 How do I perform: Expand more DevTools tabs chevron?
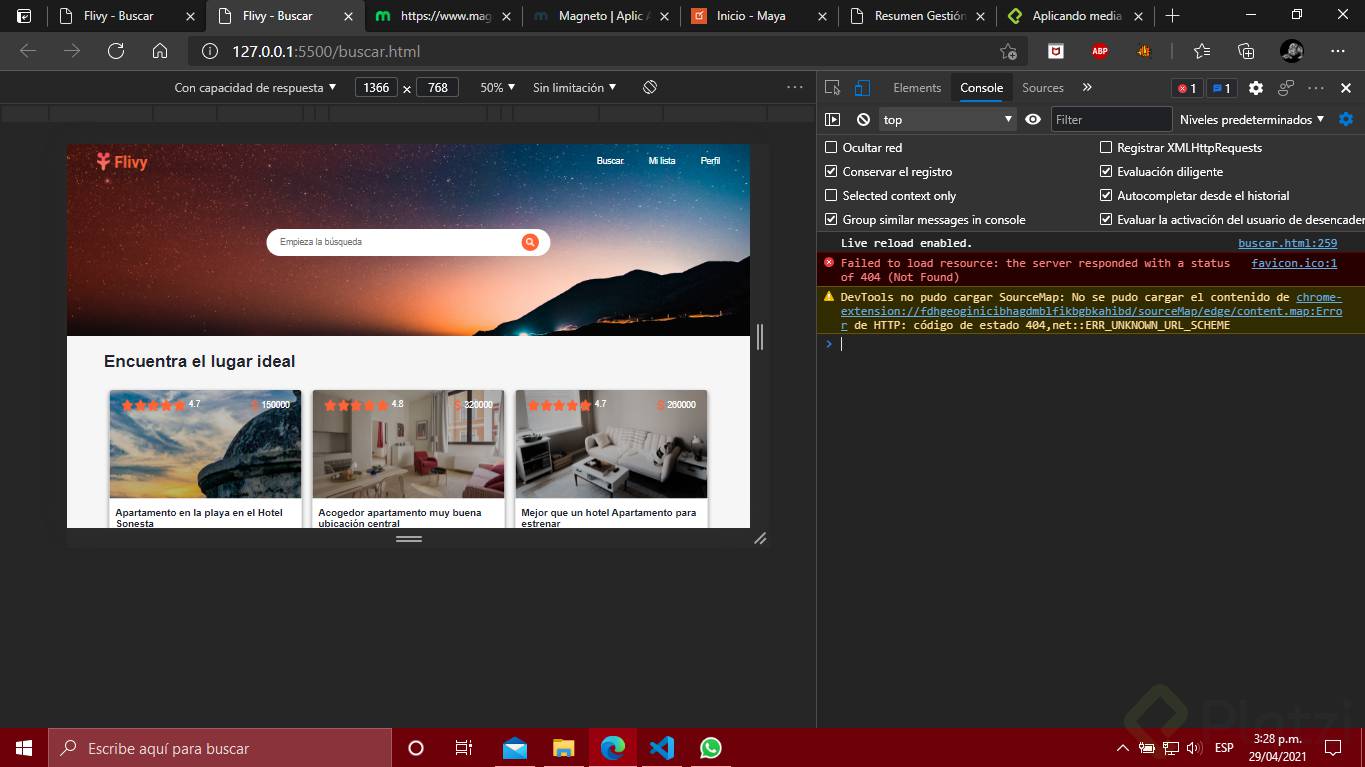coord(1087,88)
